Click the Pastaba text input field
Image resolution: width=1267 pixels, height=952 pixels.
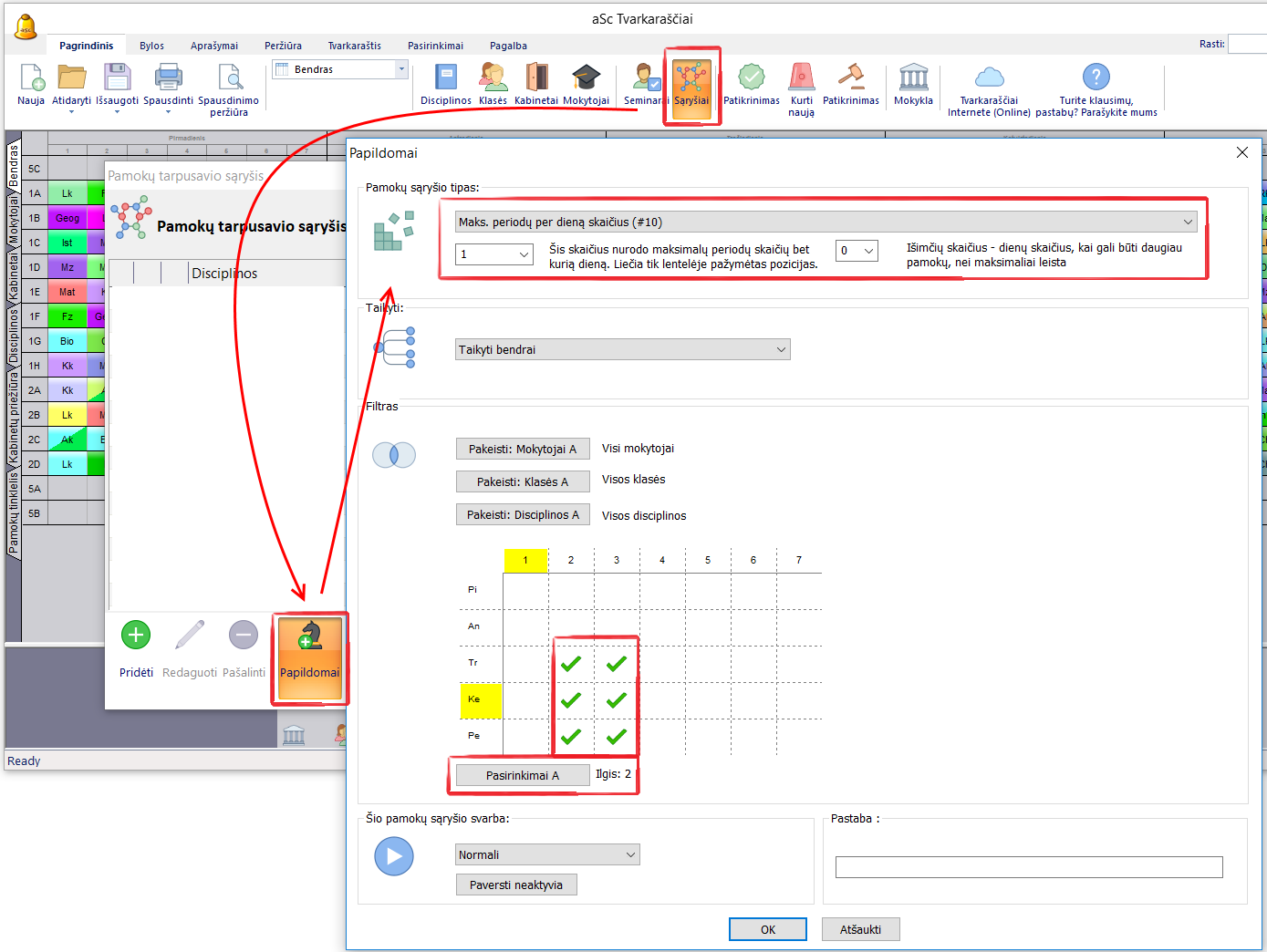click(x=1028, y=867)
